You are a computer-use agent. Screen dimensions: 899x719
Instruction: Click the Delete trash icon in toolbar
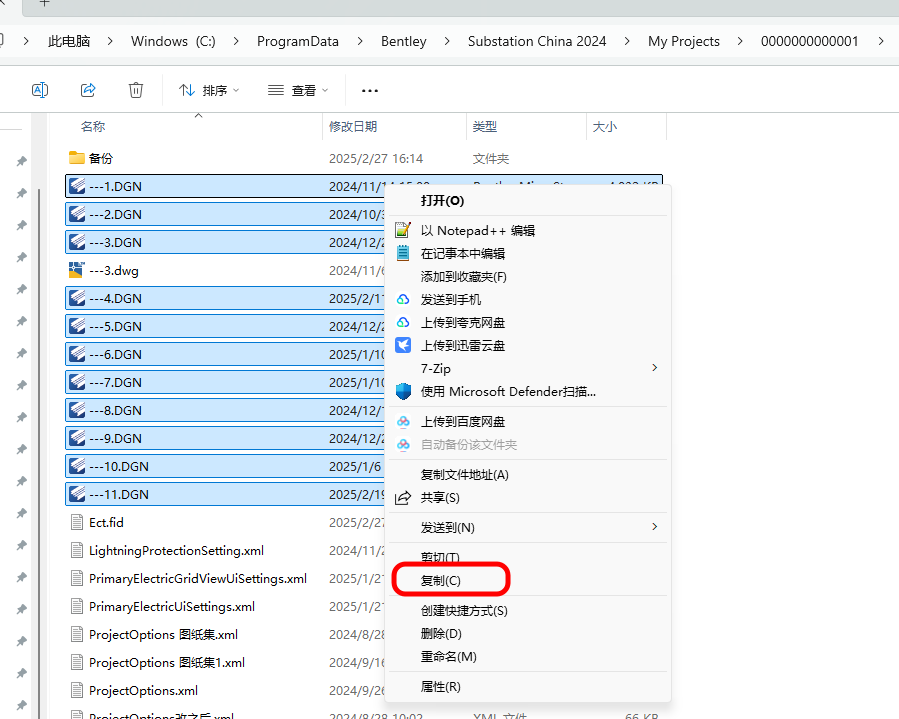136,90
